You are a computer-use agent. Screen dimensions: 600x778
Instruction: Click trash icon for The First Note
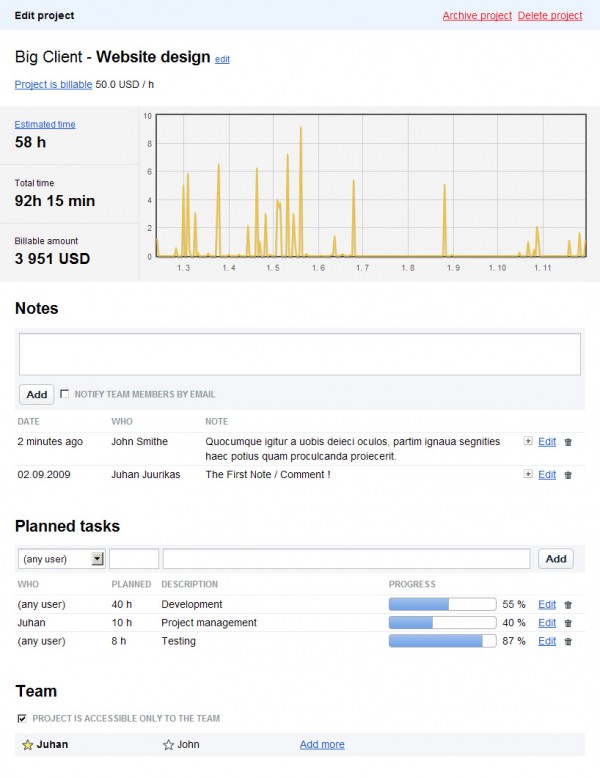pos(568,475)
